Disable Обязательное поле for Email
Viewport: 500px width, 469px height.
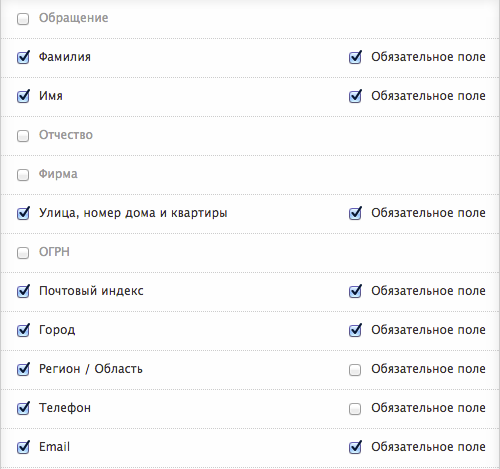pyautogui.click(x=355, y=448)
